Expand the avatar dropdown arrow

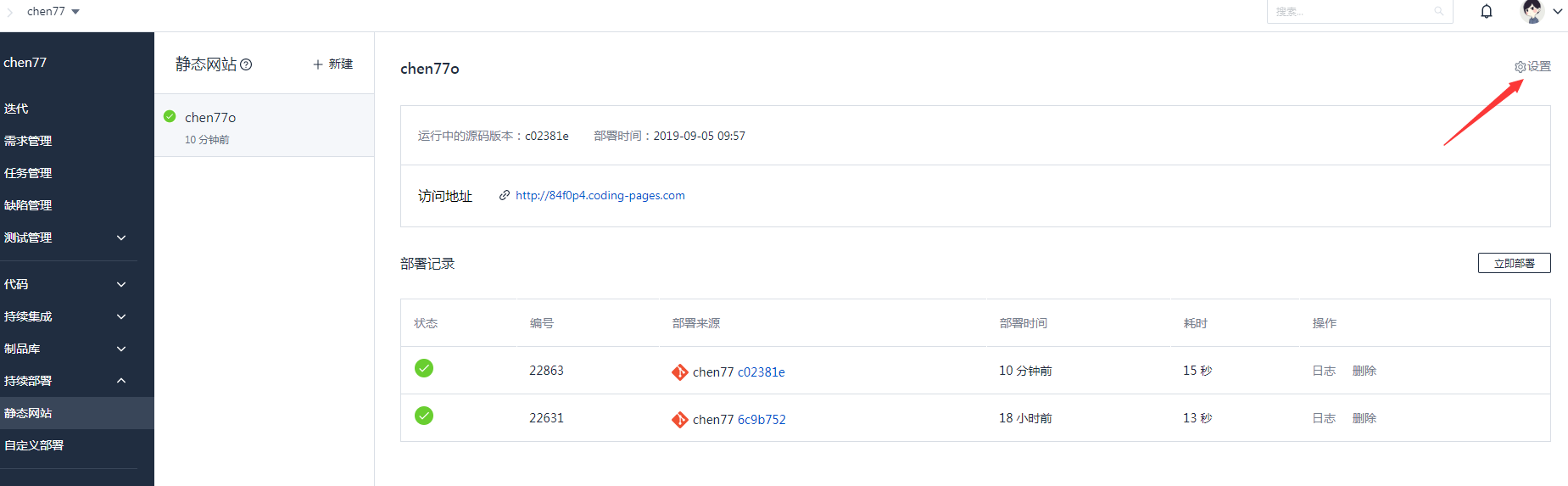pos(1558,11)
